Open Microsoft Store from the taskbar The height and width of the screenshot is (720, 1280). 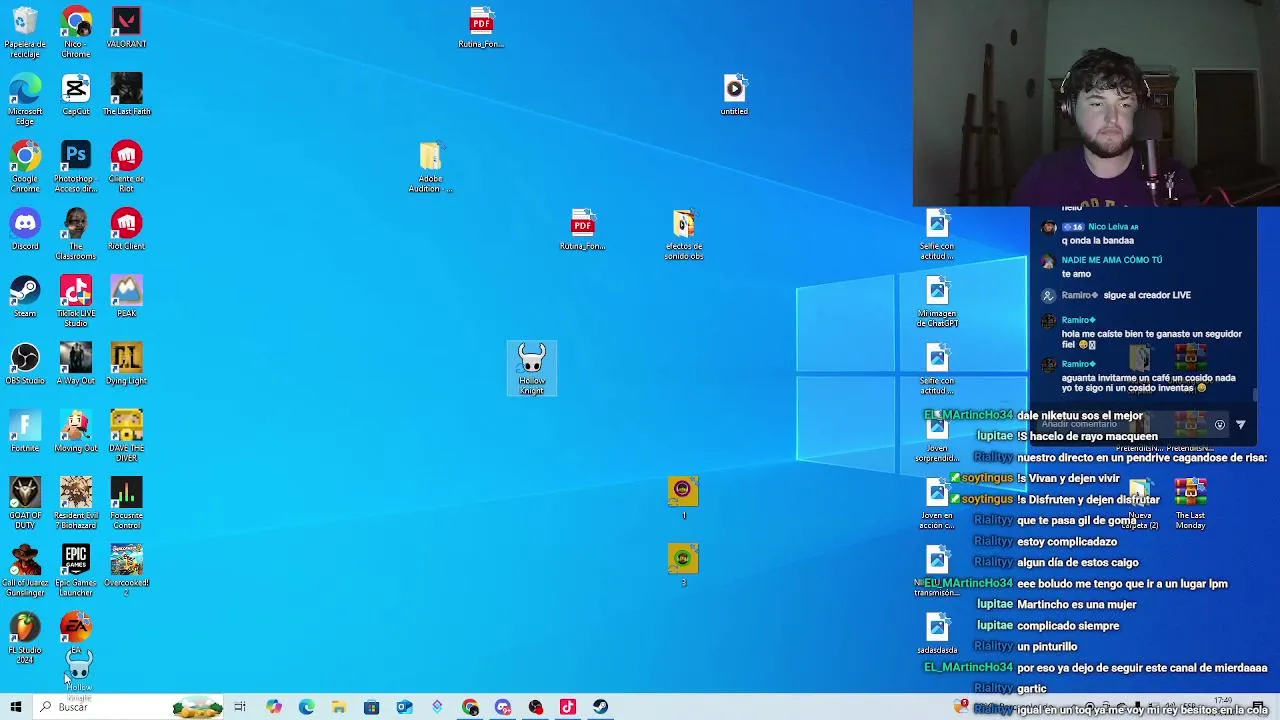[x=371, y=707]
